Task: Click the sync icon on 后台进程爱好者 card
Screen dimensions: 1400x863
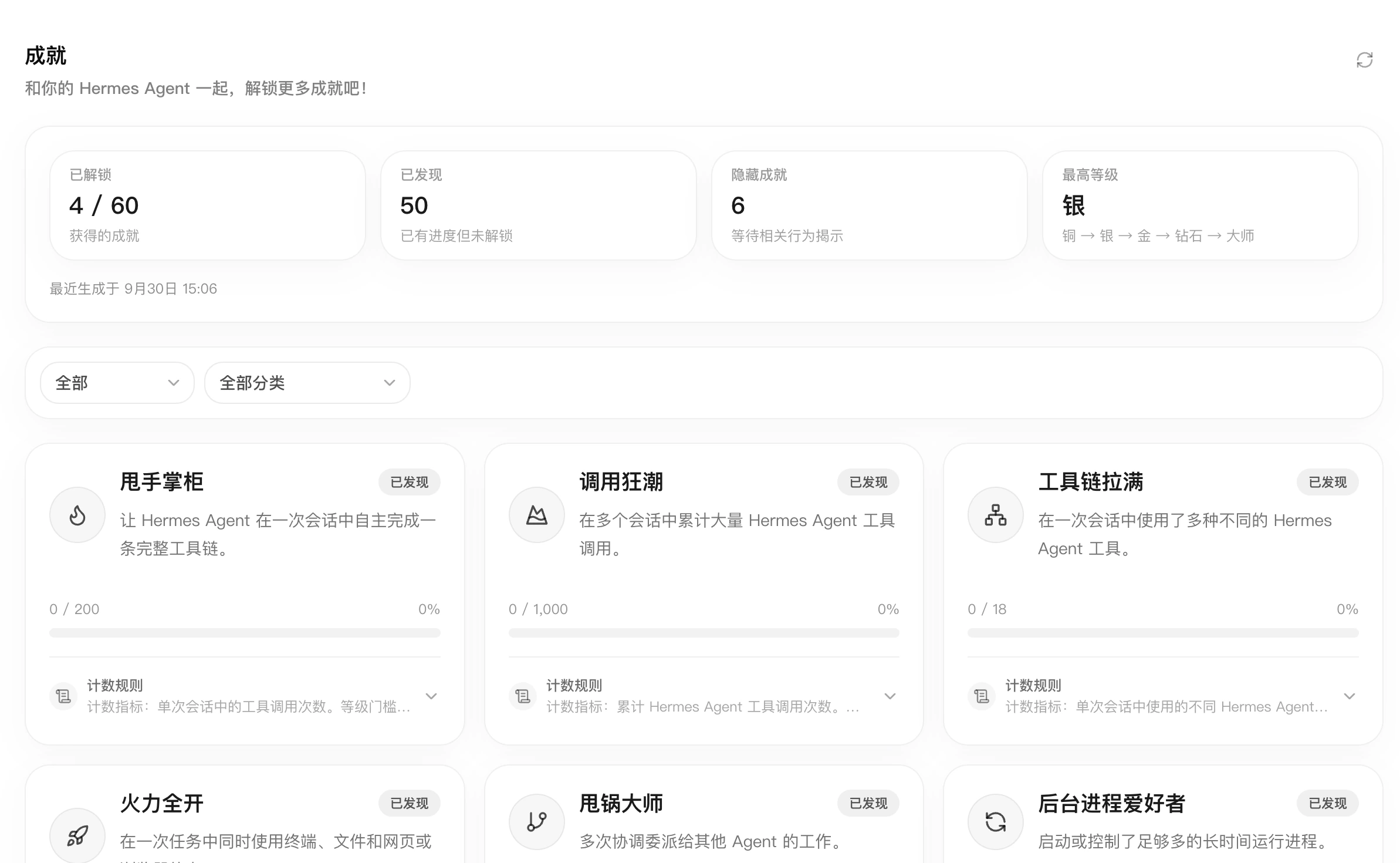Action: click(995, 821)
